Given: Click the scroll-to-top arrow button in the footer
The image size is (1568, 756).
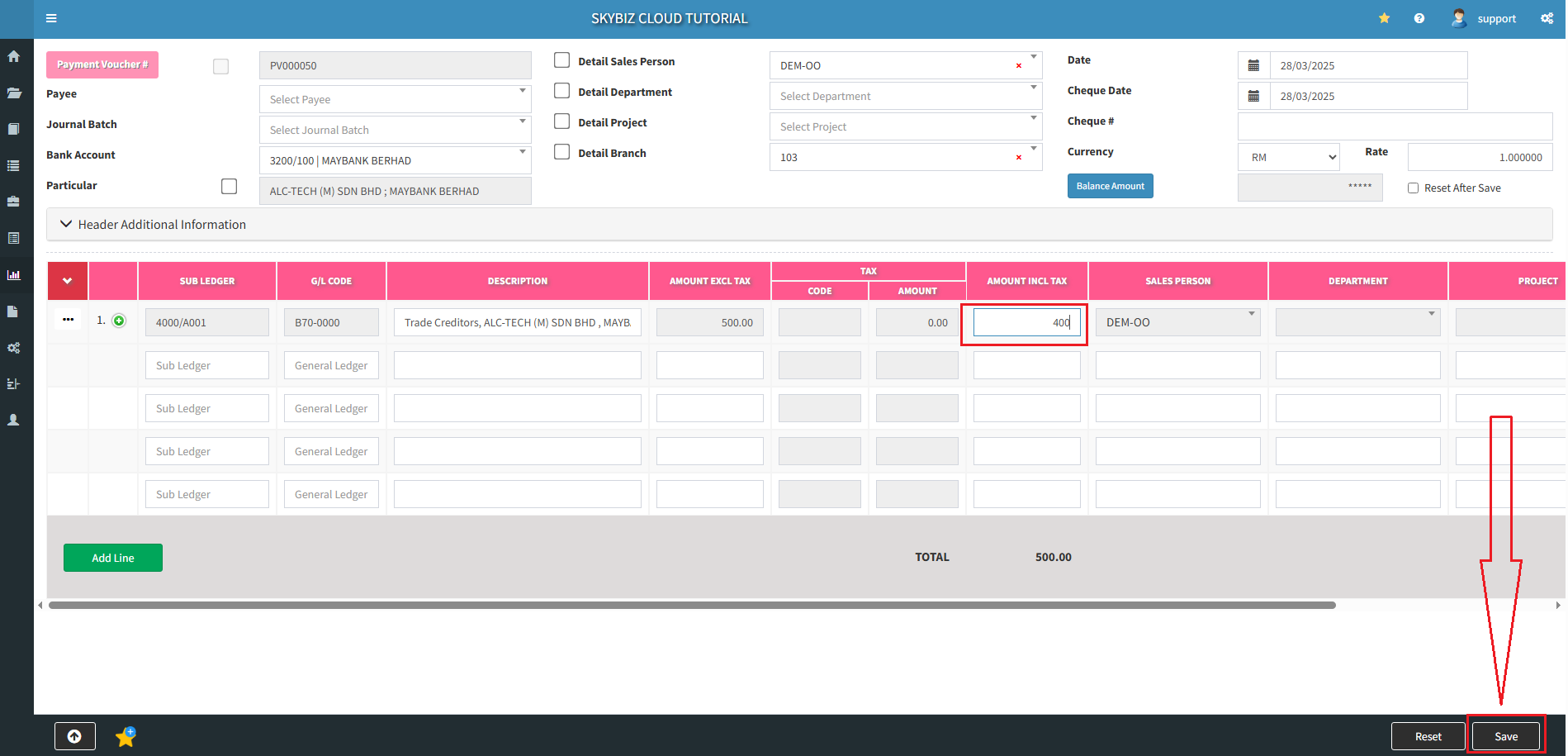Looking at the screenshot, I should tap(75, 736).
